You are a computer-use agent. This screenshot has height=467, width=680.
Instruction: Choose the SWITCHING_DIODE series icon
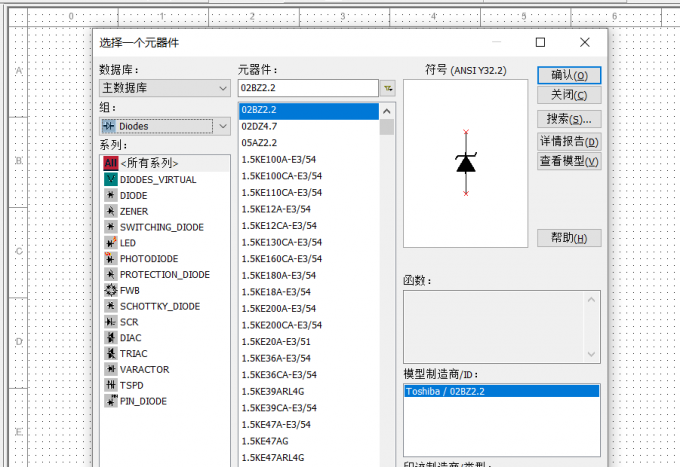point(111,227)
